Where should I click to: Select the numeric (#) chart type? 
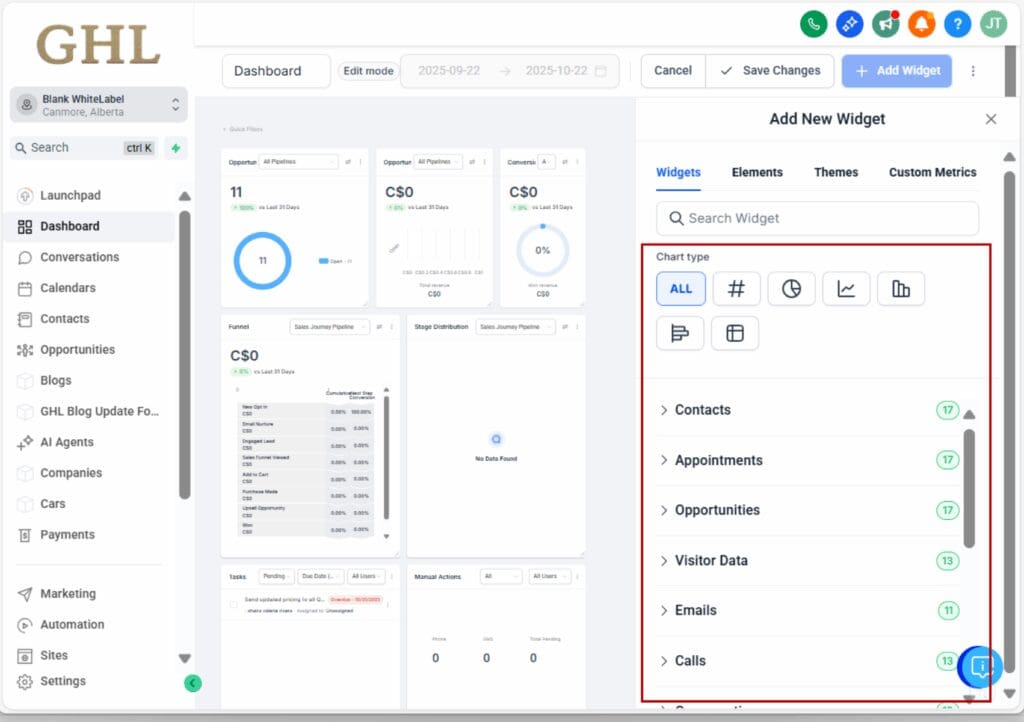[736, 288]
